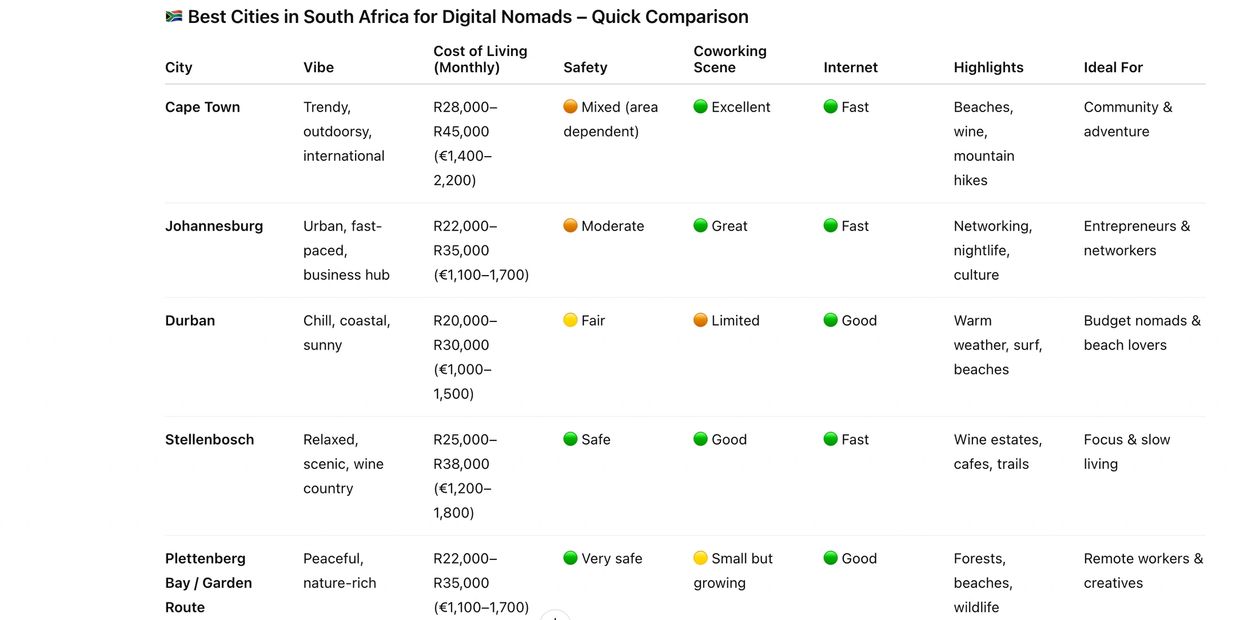This screenshot has width=1240, height=620.
Task: Click the round scroll button at the bottom edge
Action: (555, 616)
